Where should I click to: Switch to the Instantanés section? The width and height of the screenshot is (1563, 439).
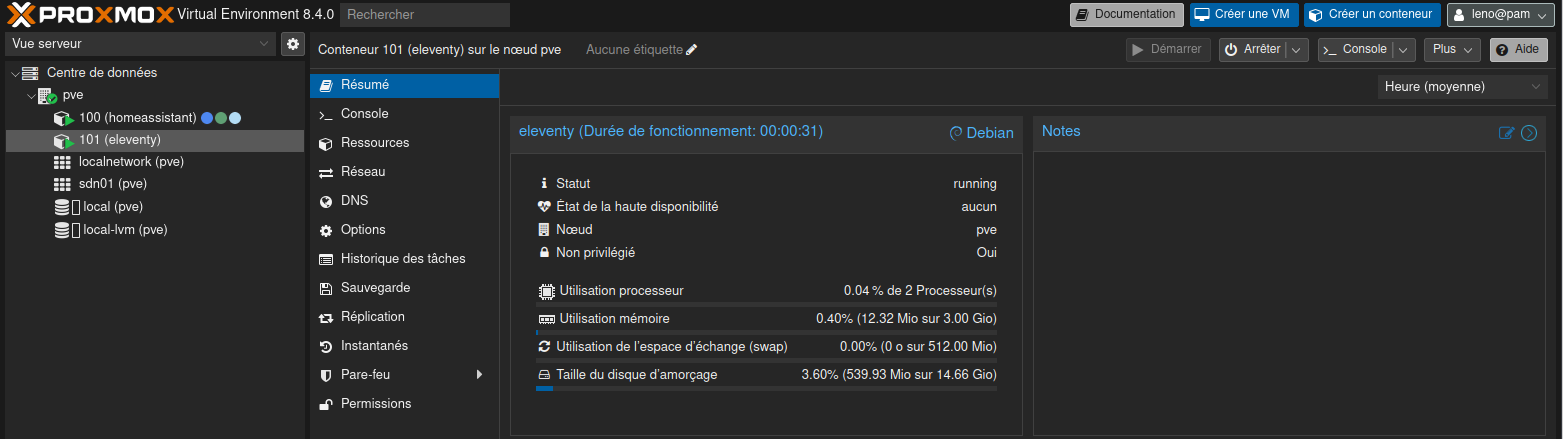click(374, 346)
